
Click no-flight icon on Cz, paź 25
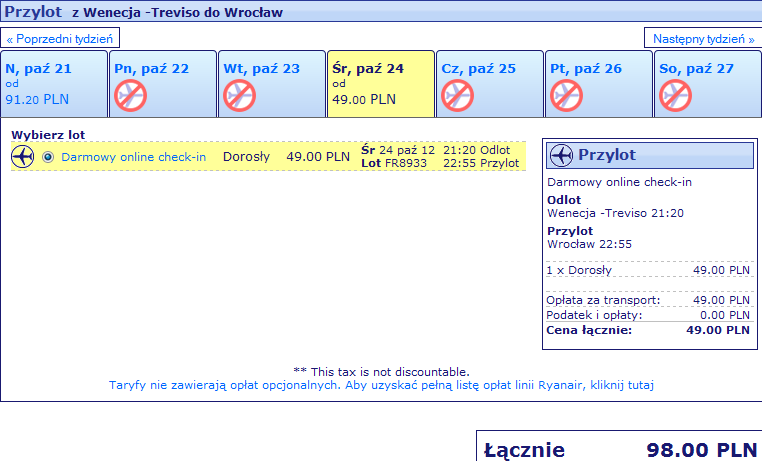457,96
